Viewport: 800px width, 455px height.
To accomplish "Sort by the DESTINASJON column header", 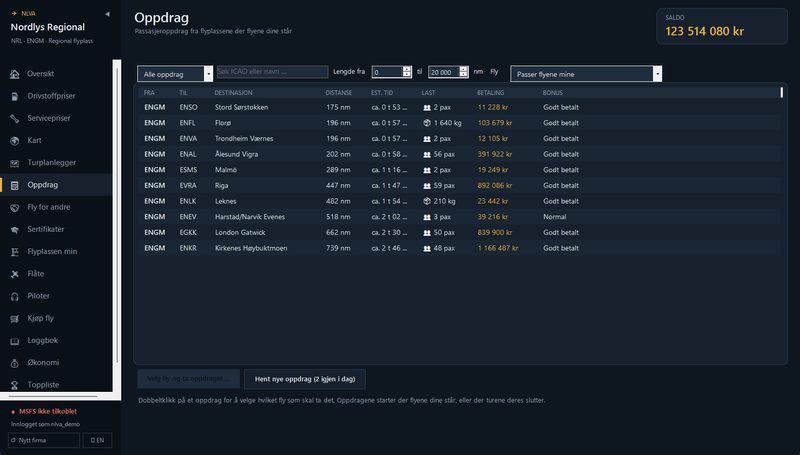I will [233, 93].
